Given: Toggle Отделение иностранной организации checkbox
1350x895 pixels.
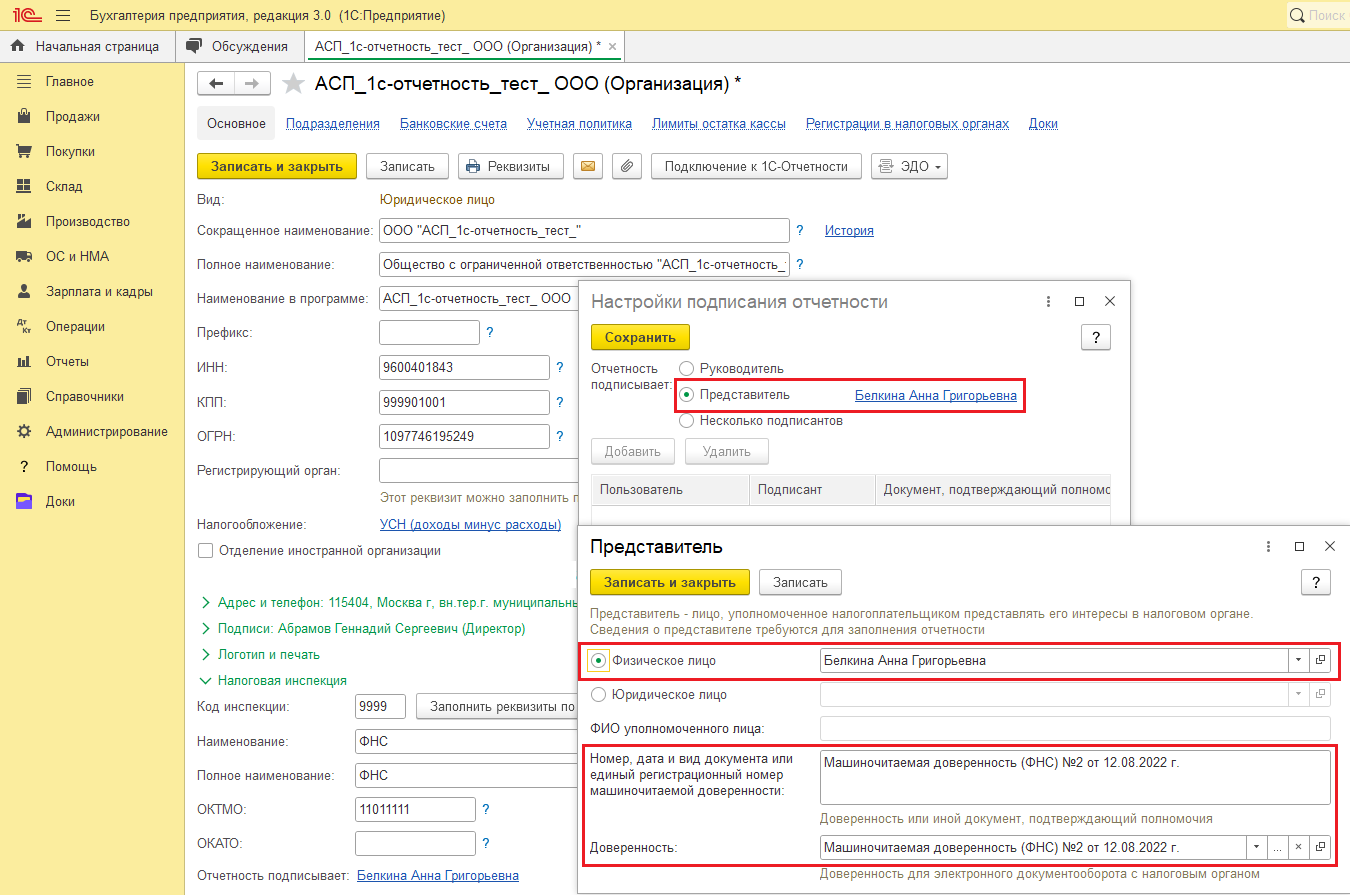Looking at the screenshot, I should (205, 551).
